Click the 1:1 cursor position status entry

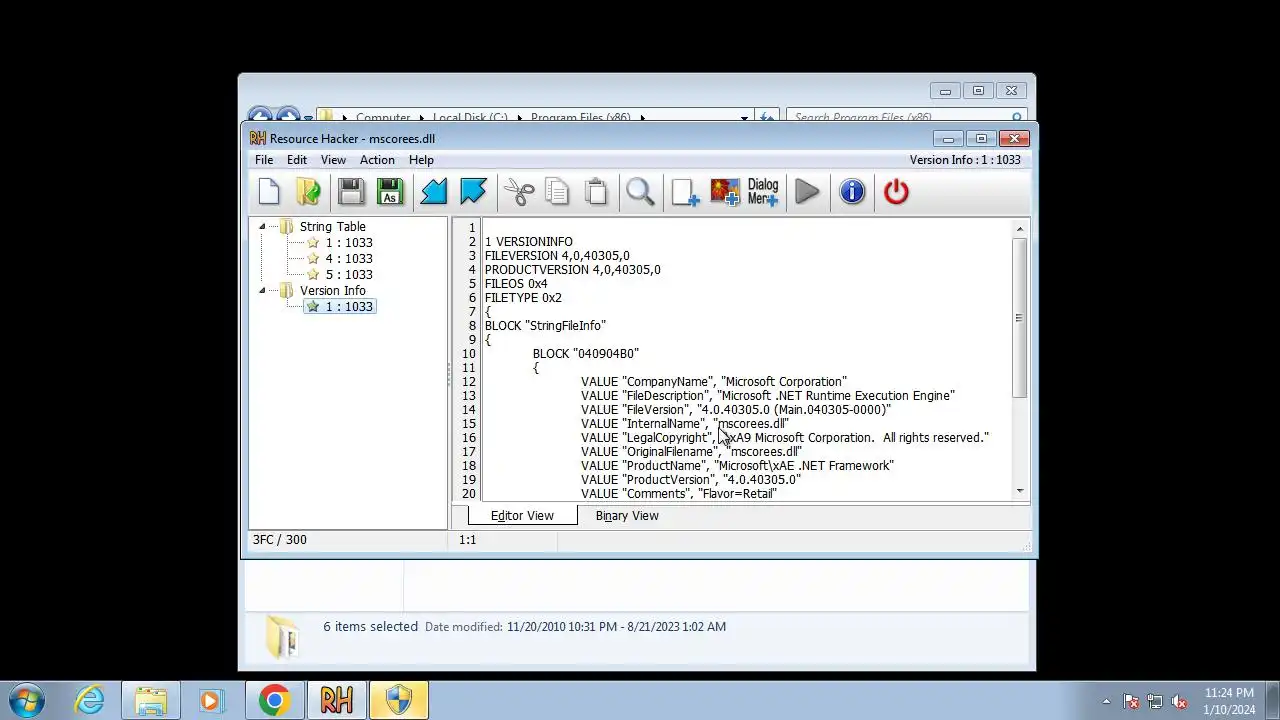click(467, 540)
